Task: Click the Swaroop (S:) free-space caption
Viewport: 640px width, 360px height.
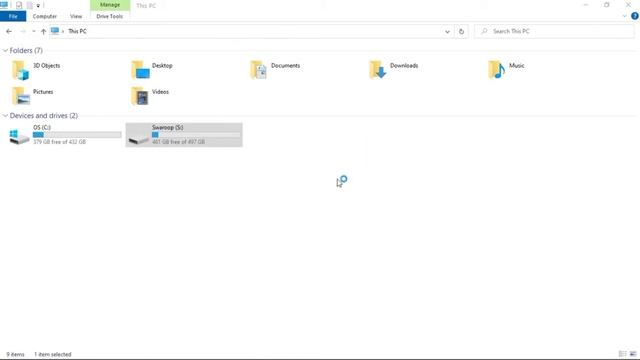Action: tap(178, 142)
